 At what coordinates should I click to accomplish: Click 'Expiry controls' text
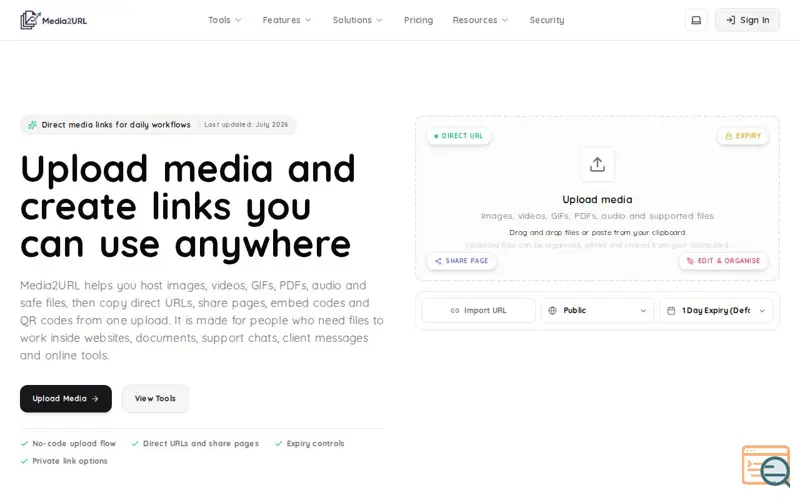coord(315,443)
